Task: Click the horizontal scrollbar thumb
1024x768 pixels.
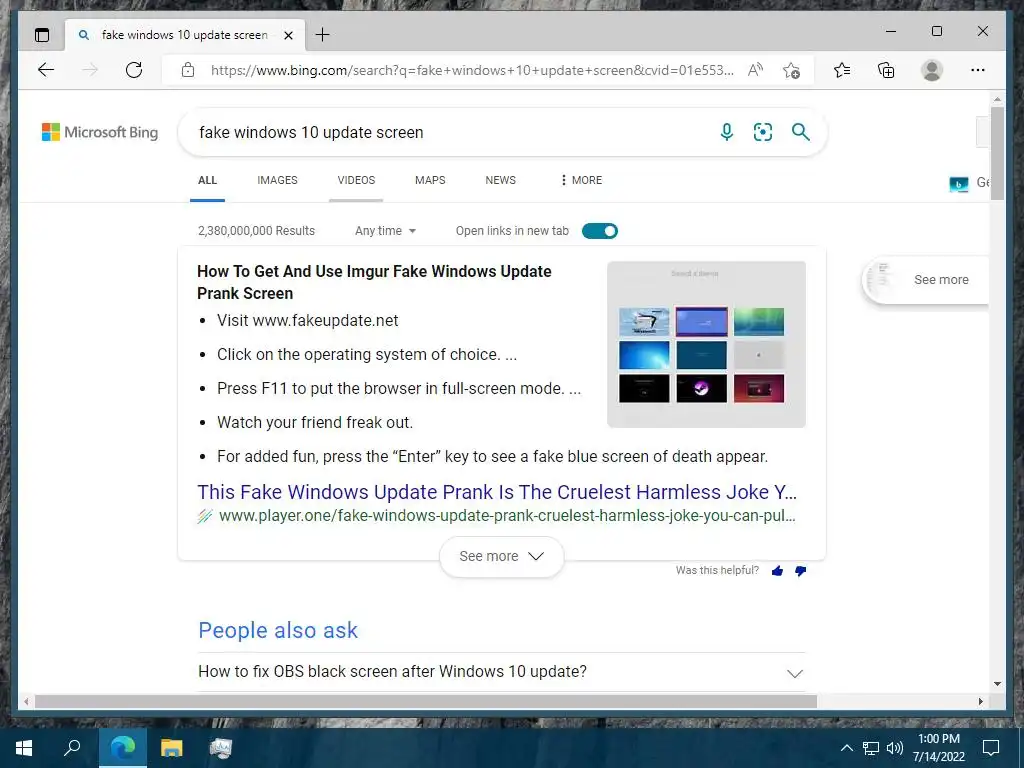Action: pyautogui.click(x=426, y=701)
